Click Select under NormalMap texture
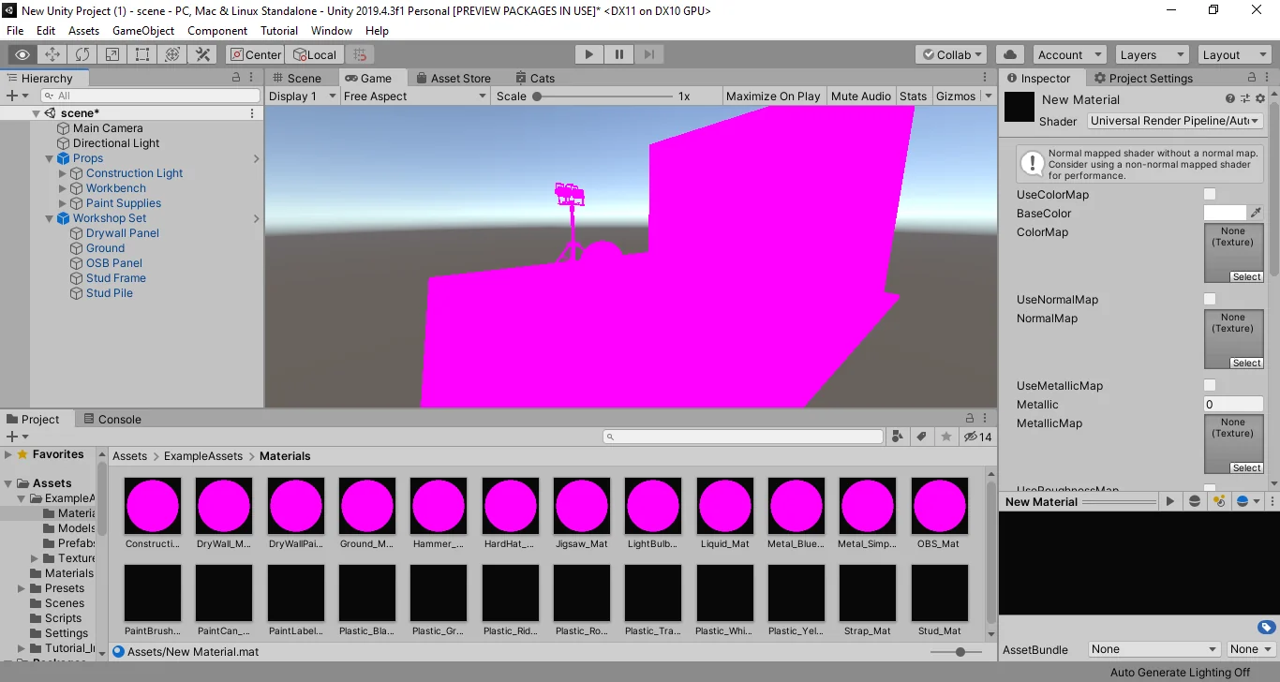Image resolution: width=1280 pixels, height=682 pixels. (1247, 363)
